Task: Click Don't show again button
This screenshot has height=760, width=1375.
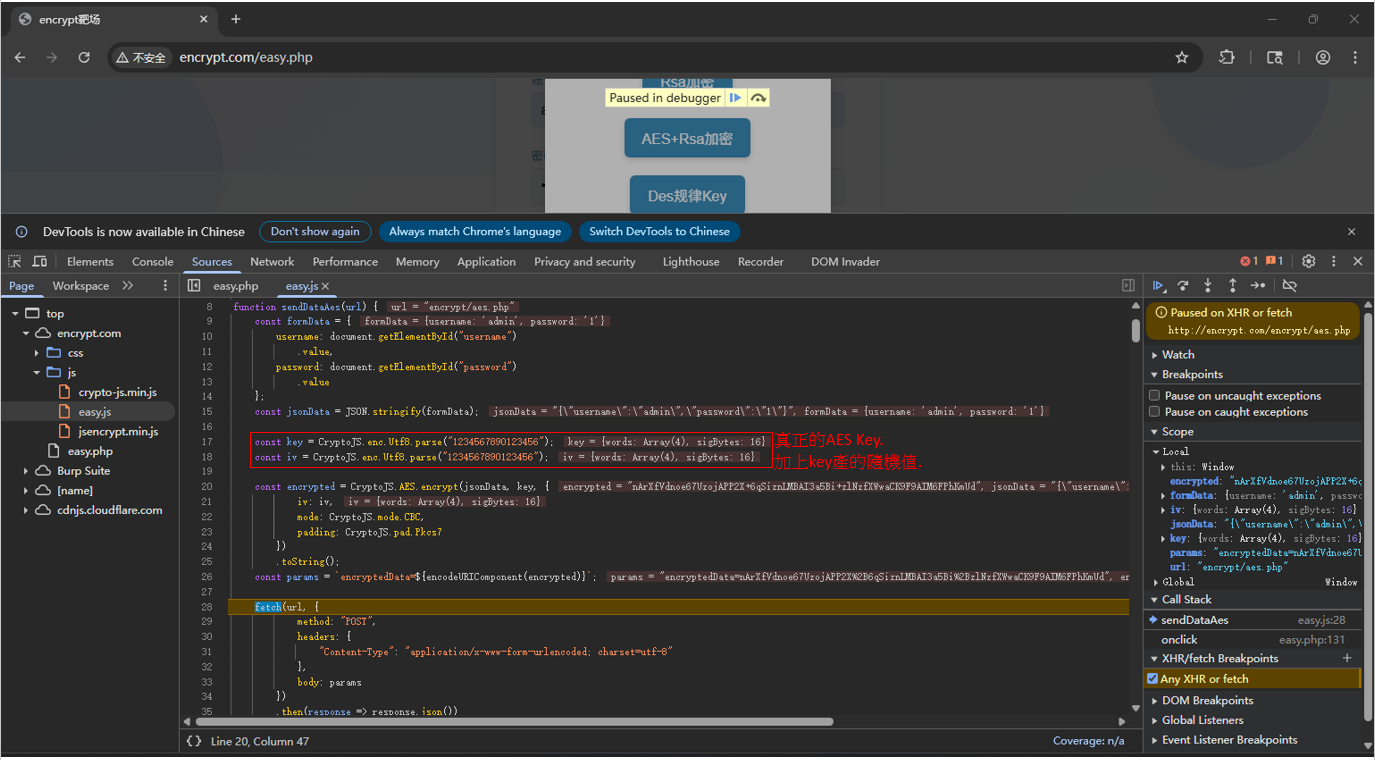Action: [x=315, y=231]
